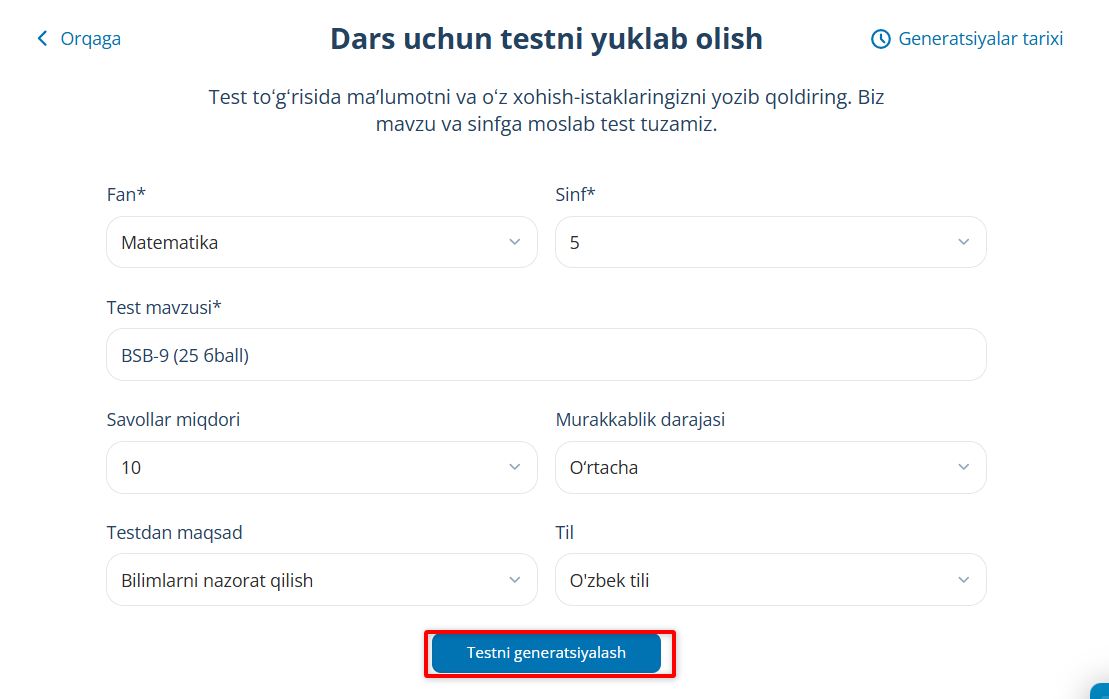Click the Sinf field label
The width and height of the screenshot is (1109, 699).
pos(575,195)
